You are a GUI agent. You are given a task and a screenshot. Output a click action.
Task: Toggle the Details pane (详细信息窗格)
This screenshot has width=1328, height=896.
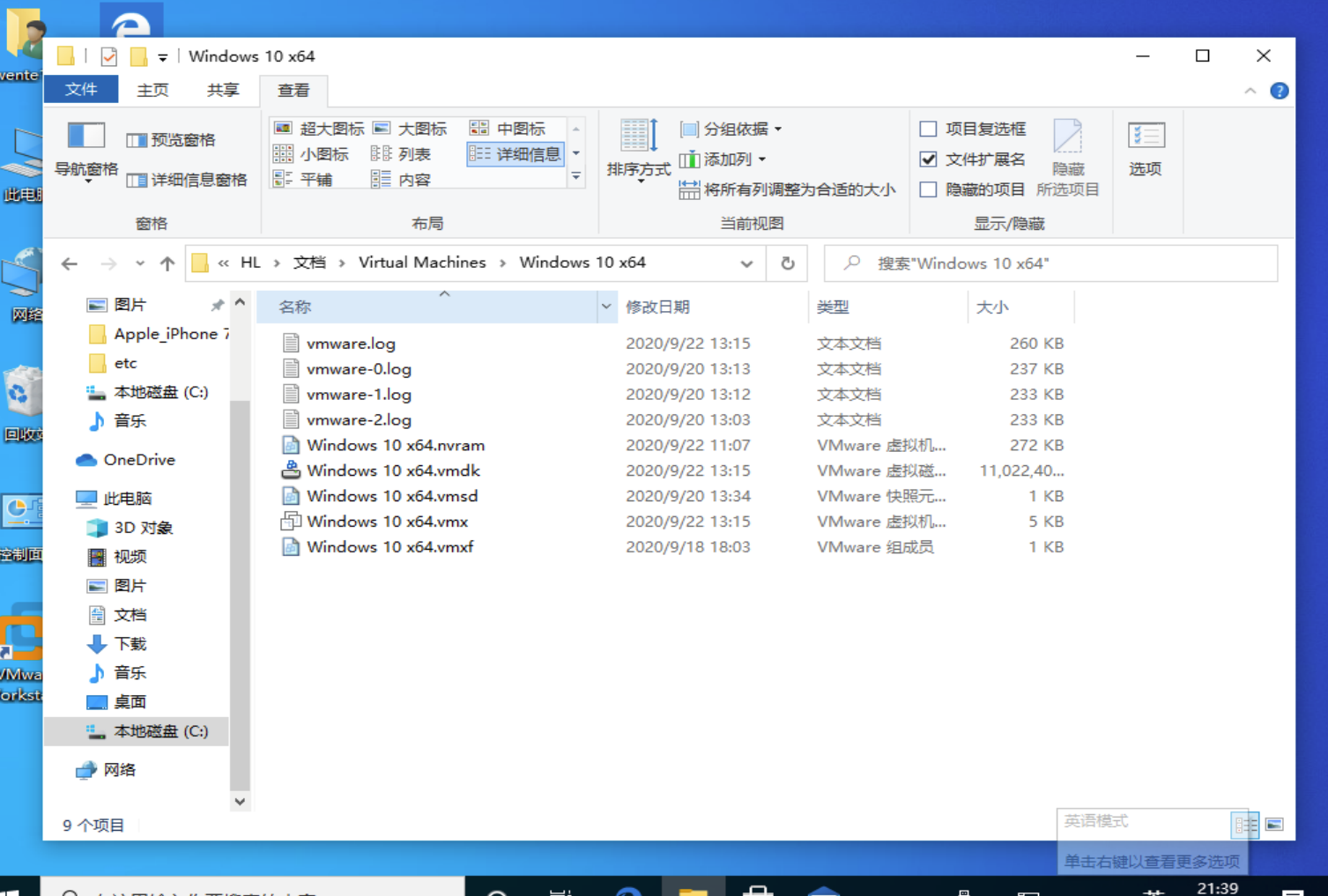point(187,180)
